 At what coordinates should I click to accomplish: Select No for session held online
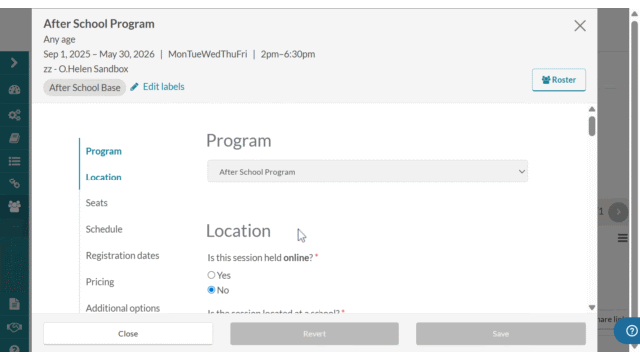(211, 290)
